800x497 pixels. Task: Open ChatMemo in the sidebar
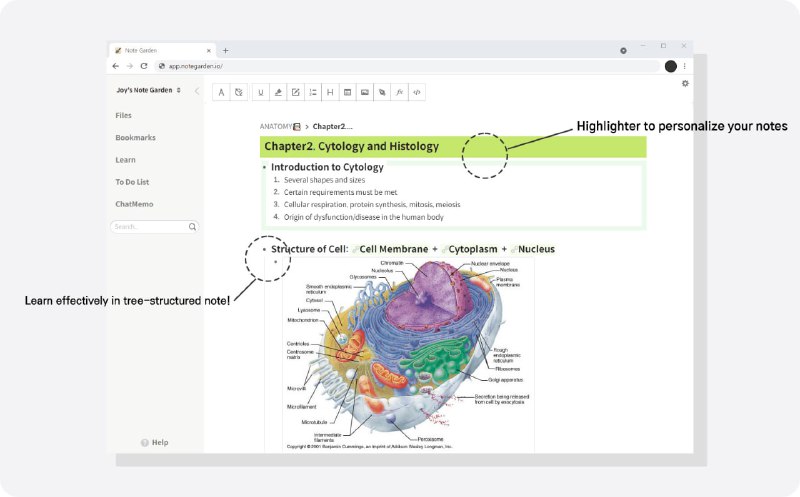(134, 204)
